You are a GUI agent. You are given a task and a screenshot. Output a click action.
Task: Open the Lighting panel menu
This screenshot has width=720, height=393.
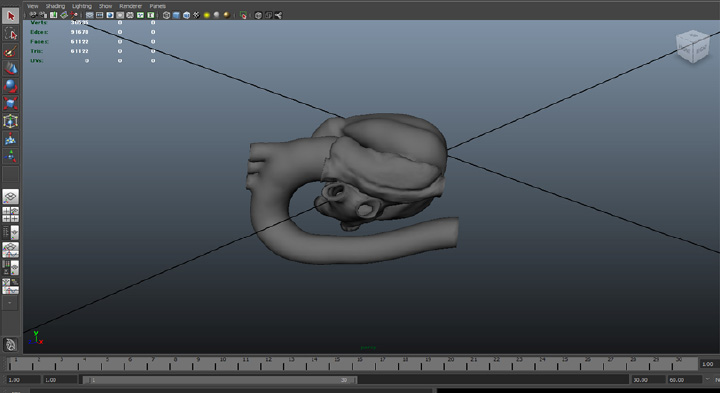(x=82, y=6)
